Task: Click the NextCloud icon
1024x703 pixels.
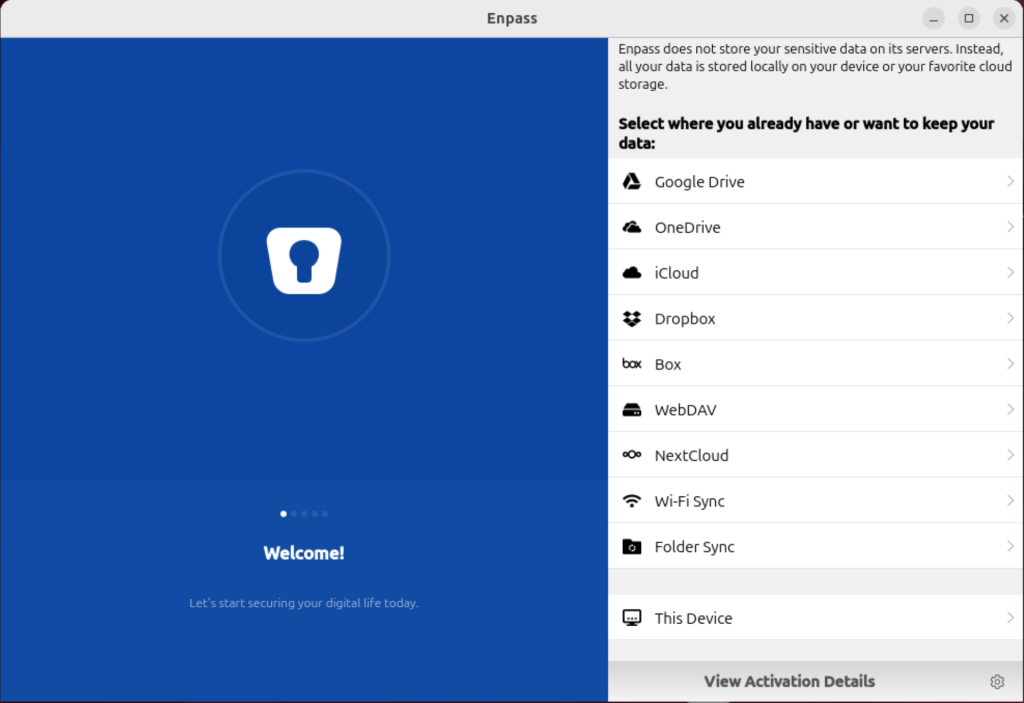Action: [x=631, y=455]
